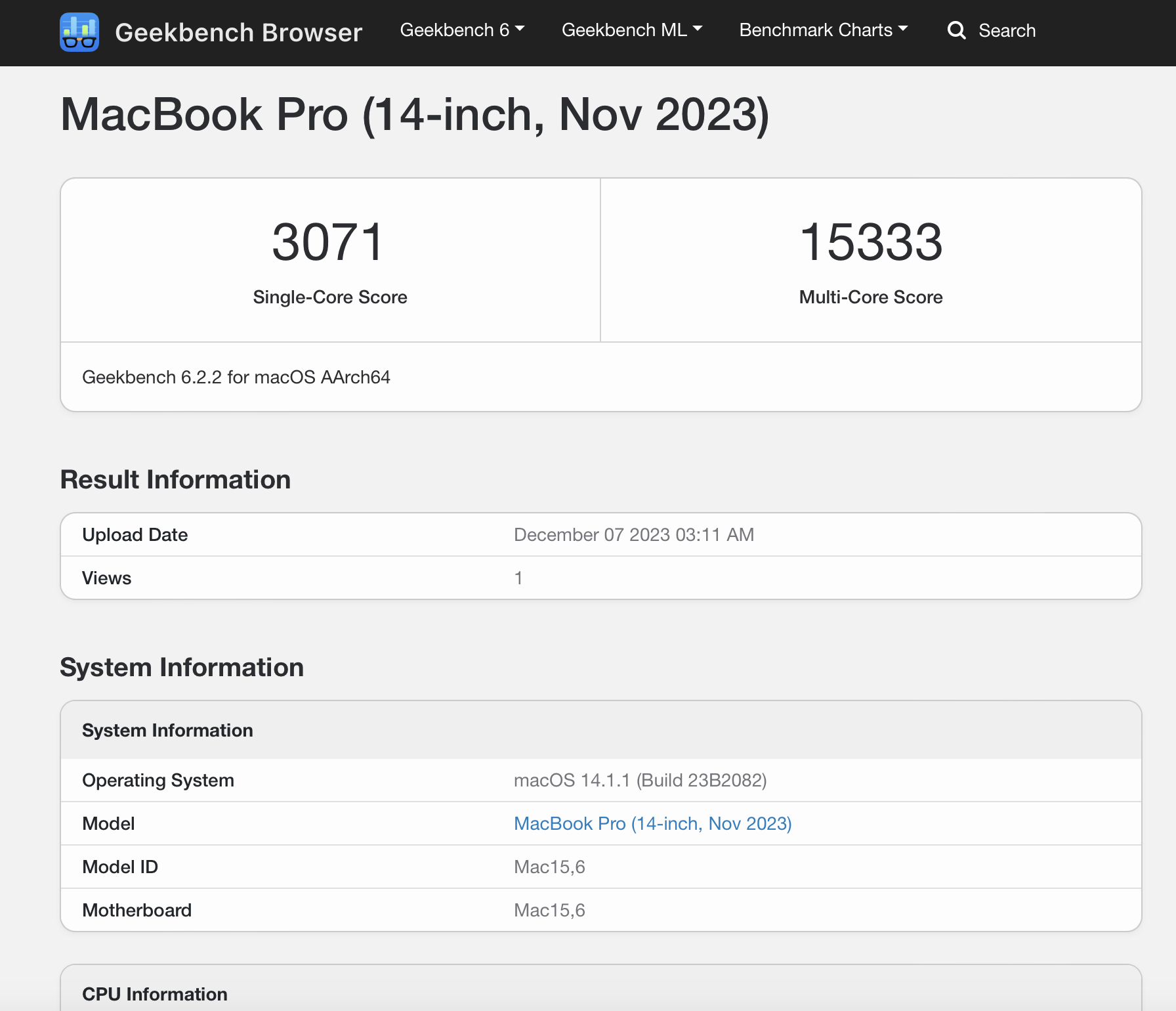1176x1011 pixels.
Task: Open the MacBook Pro (14-inch, Nov 2023) model link
Action: pyautogui.click(x=652, y=823)
